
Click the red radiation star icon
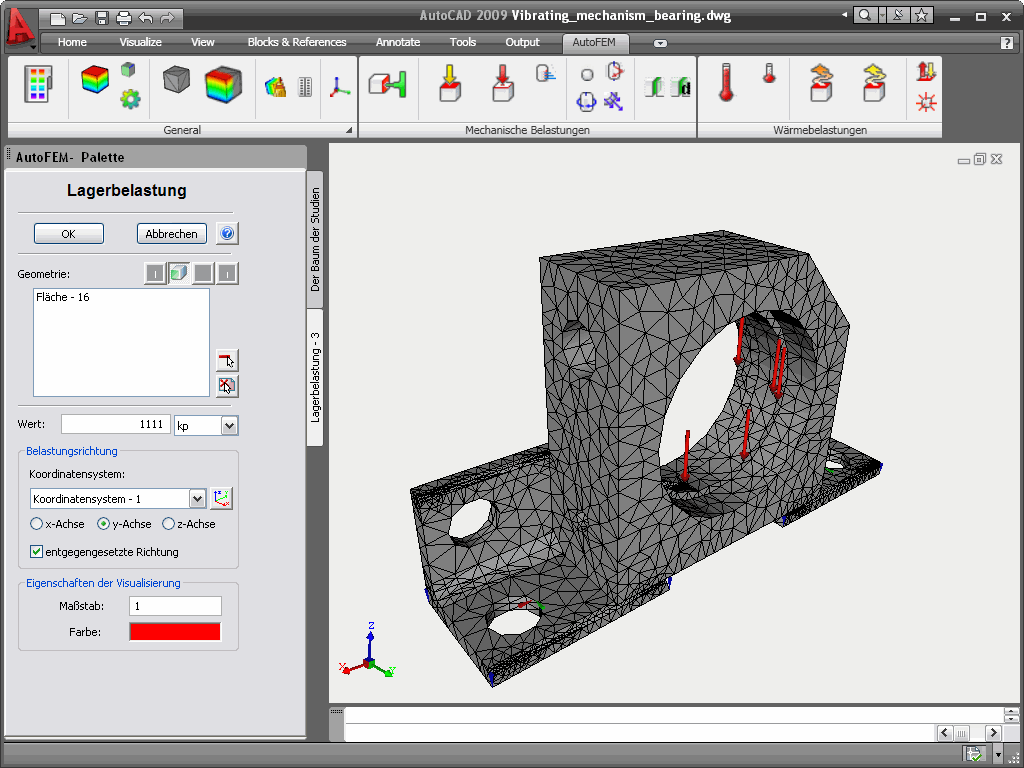tap(926, 103)
